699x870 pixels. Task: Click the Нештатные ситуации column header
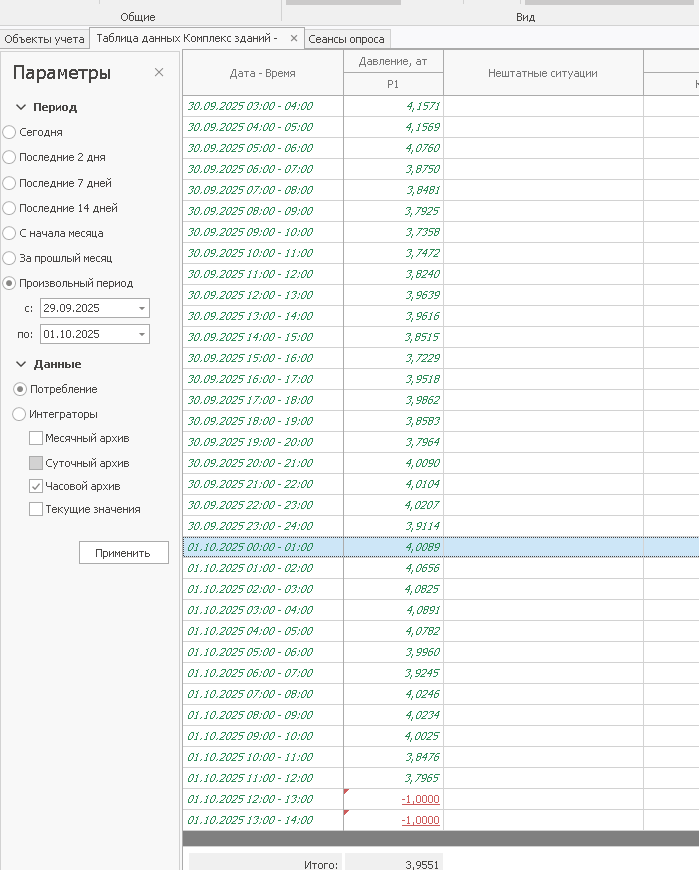(542, 73)
